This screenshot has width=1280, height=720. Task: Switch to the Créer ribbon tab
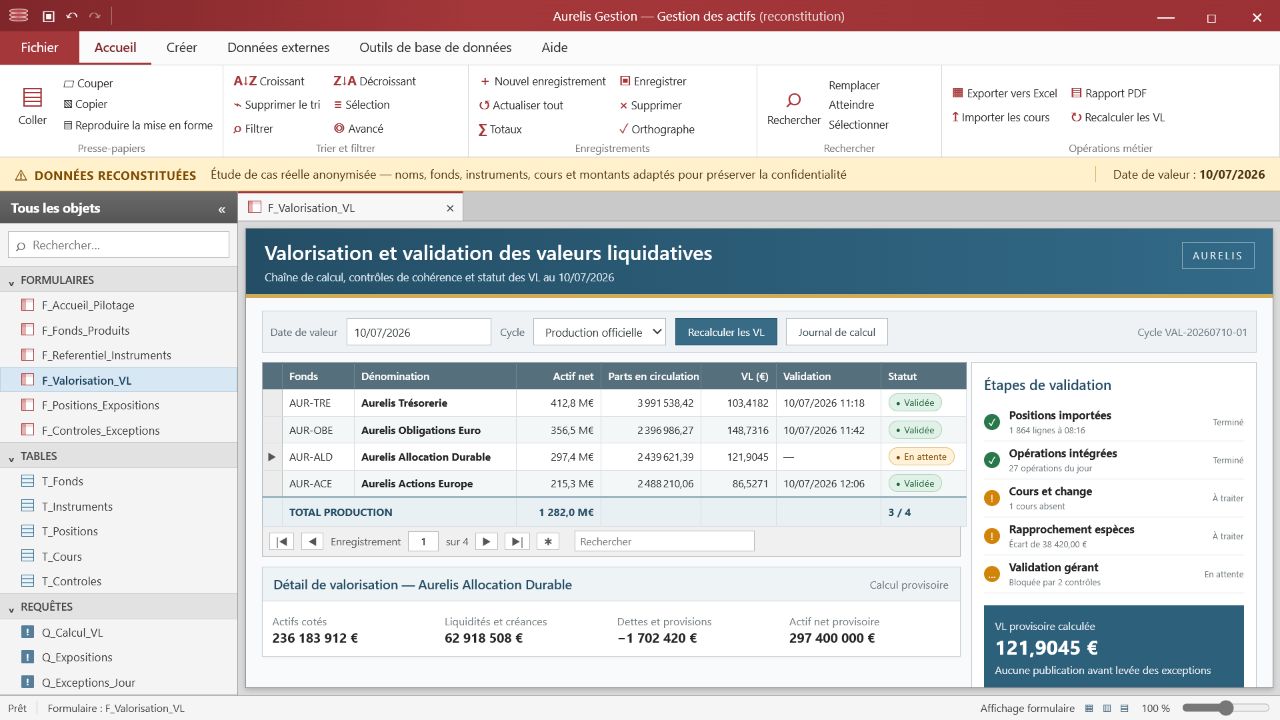click(x=182, y=47)
